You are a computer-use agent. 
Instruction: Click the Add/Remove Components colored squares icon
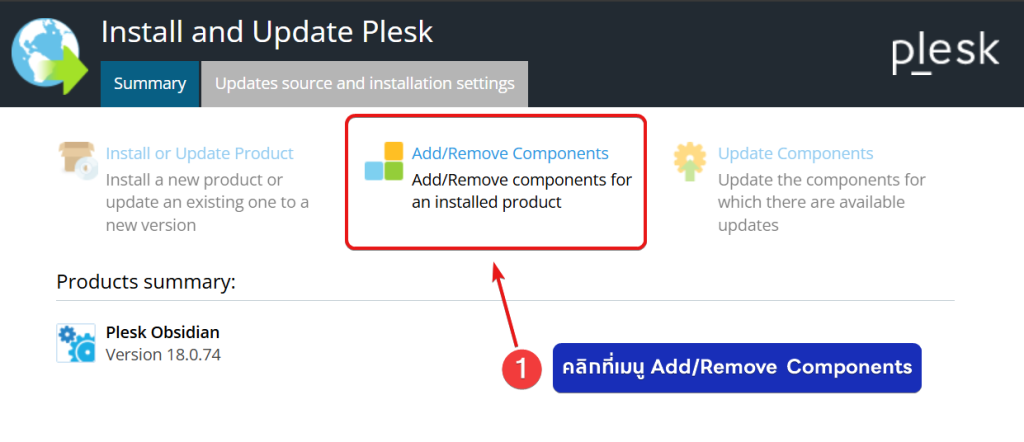click(x=384, y=162)
